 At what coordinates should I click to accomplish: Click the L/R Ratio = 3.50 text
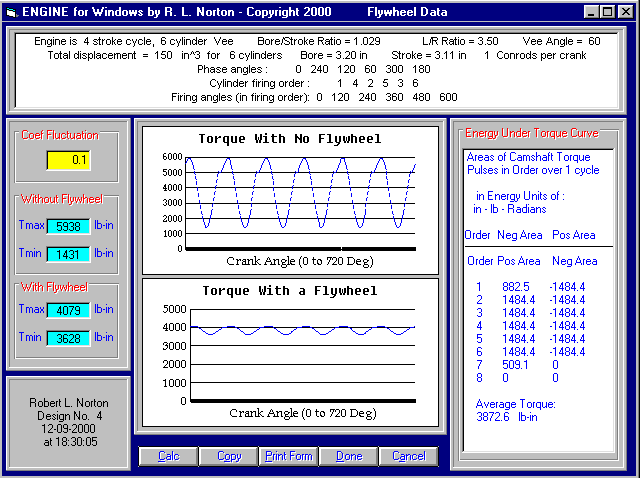point(460,41)
